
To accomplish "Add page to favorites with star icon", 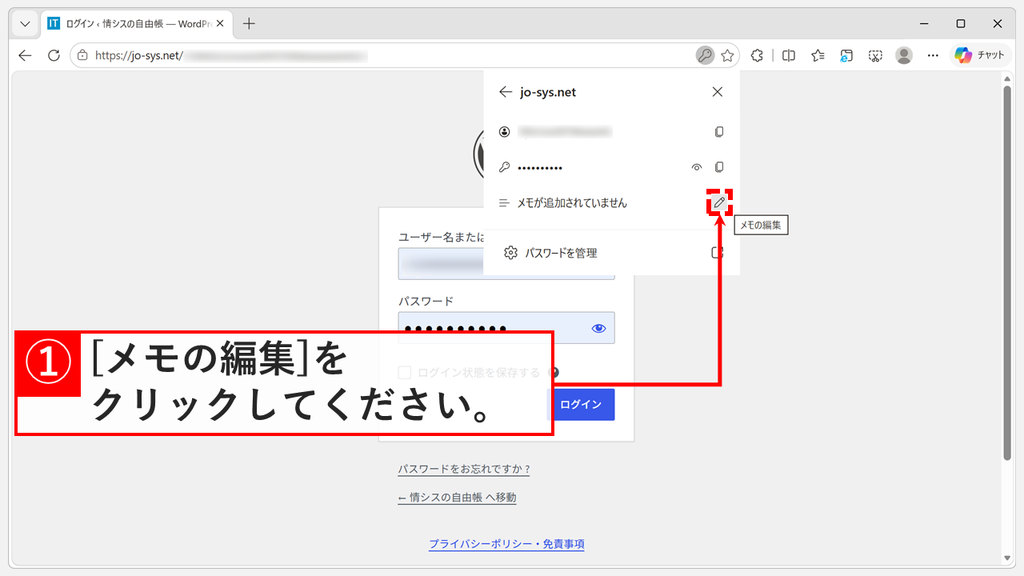I will click(x=727, y=56).
